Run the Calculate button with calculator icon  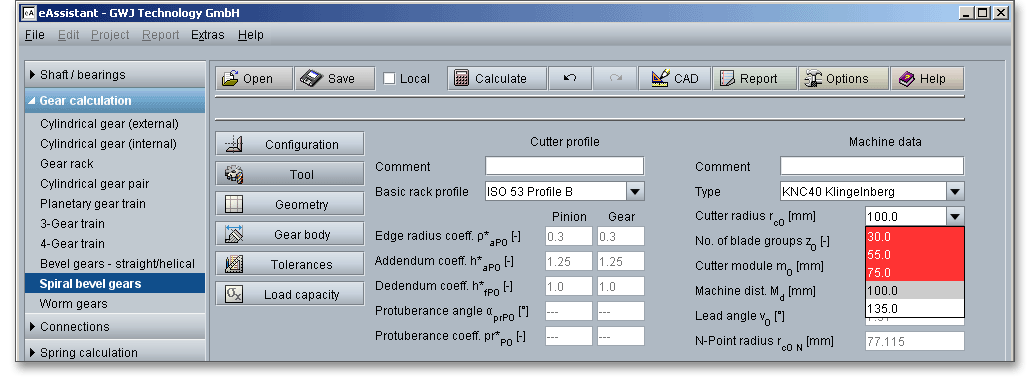tap(497, 78)
